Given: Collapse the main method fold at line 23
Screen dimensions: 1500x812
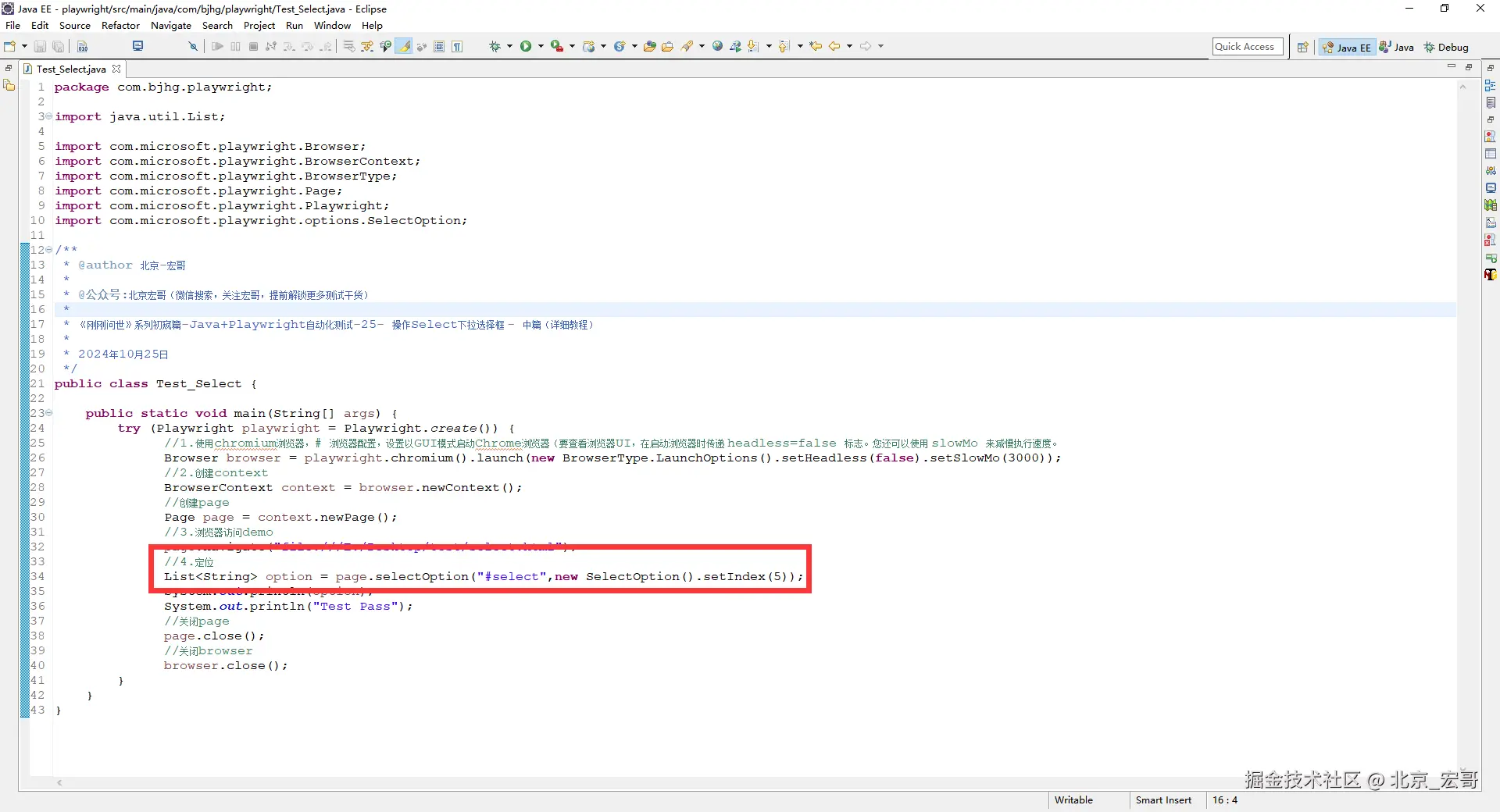Looking at the screenshot, I should tap(49, 413).
